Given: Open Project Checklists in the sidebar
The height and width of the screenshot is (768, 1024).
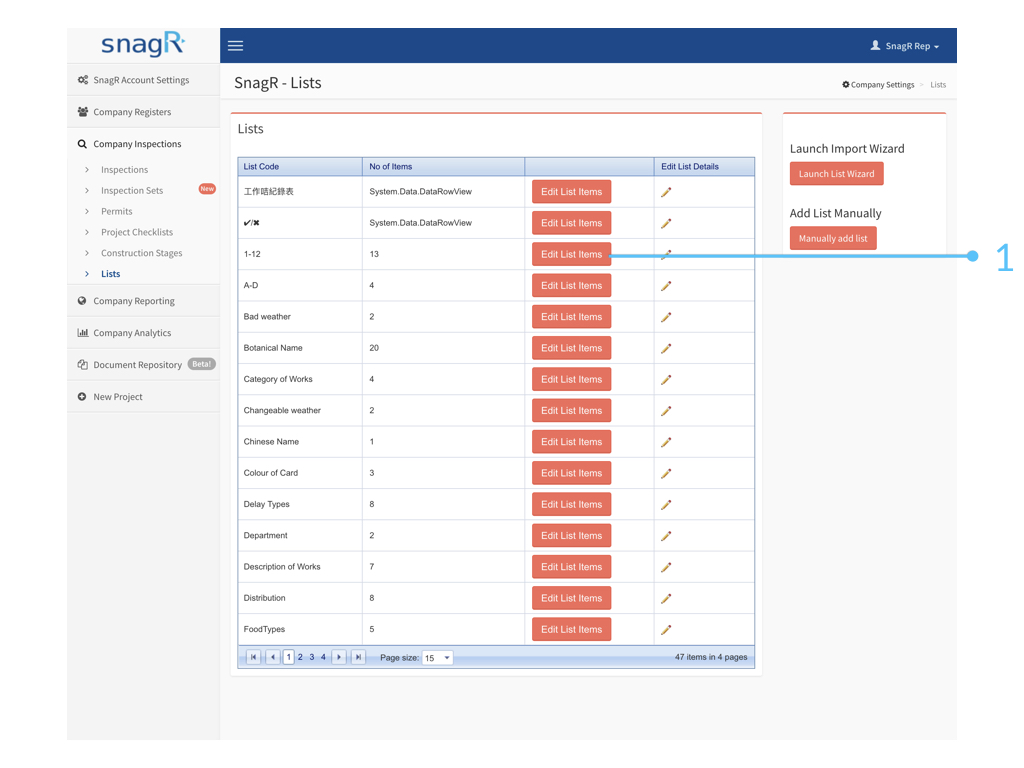Looking at the screenshot, I should point(136,232).
